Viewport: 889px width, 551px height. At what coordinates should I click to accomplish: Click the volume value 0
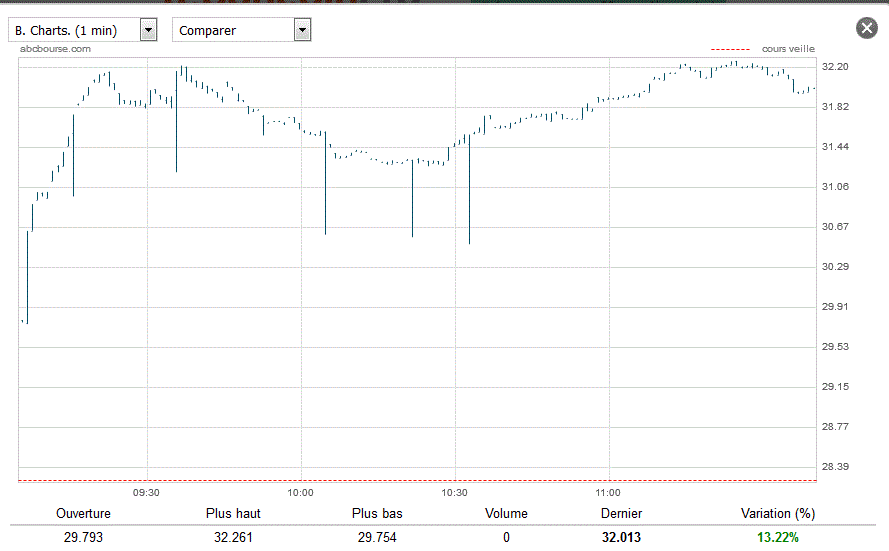point(506,537)
